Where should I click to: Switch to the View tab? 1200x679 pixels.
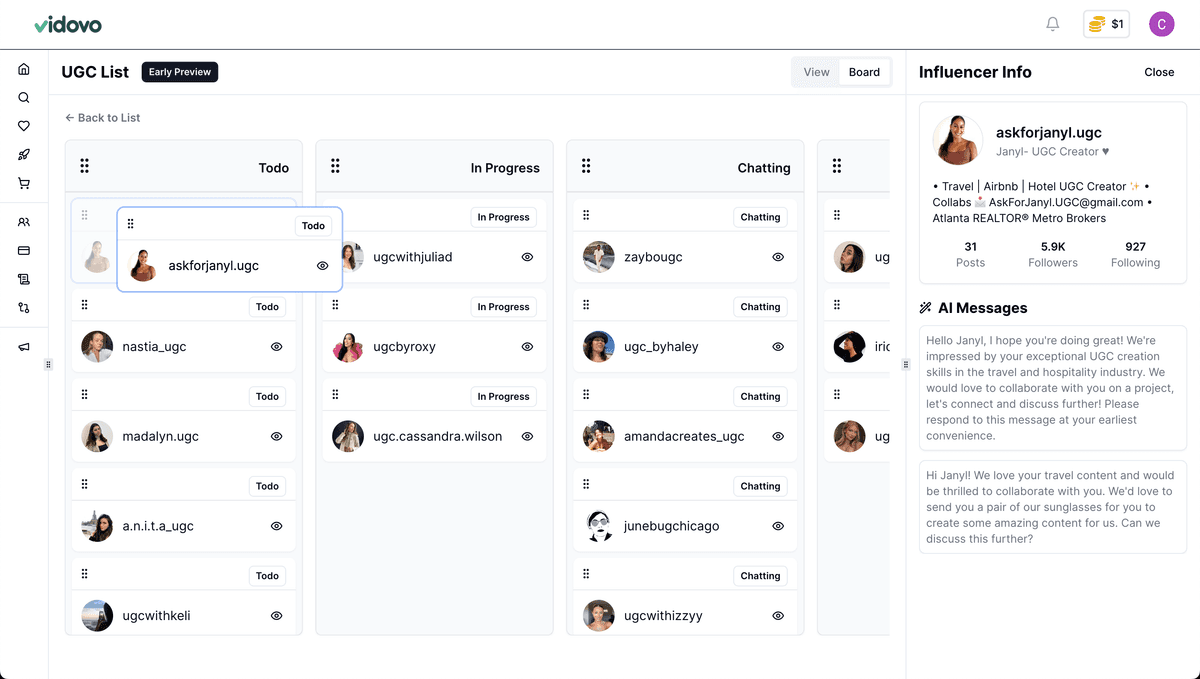[815, 71]
